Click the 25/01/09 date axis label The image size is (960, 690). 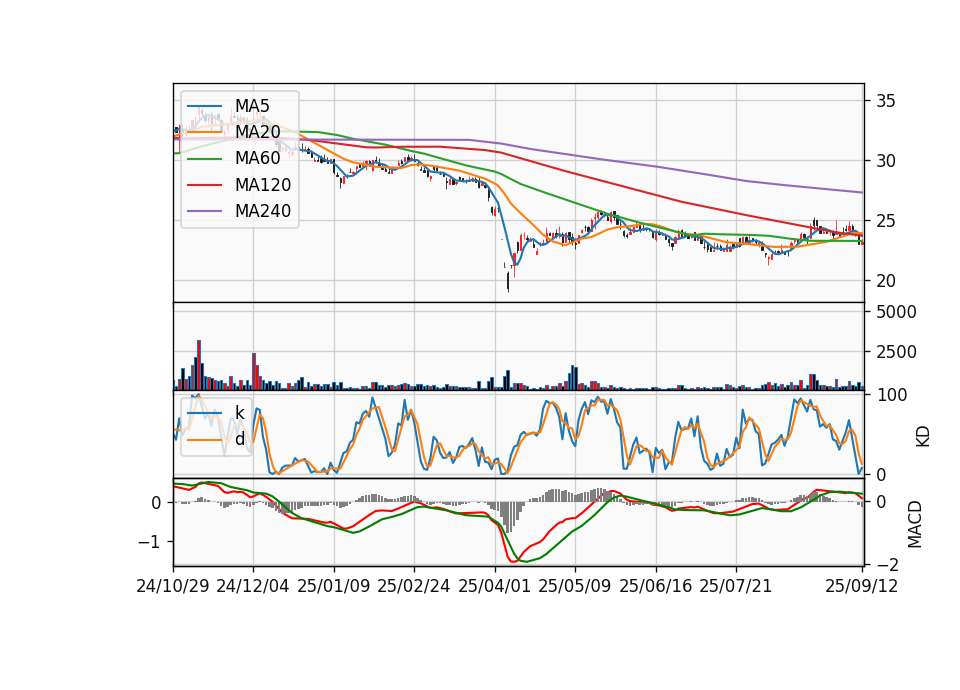tap(334, 586)
